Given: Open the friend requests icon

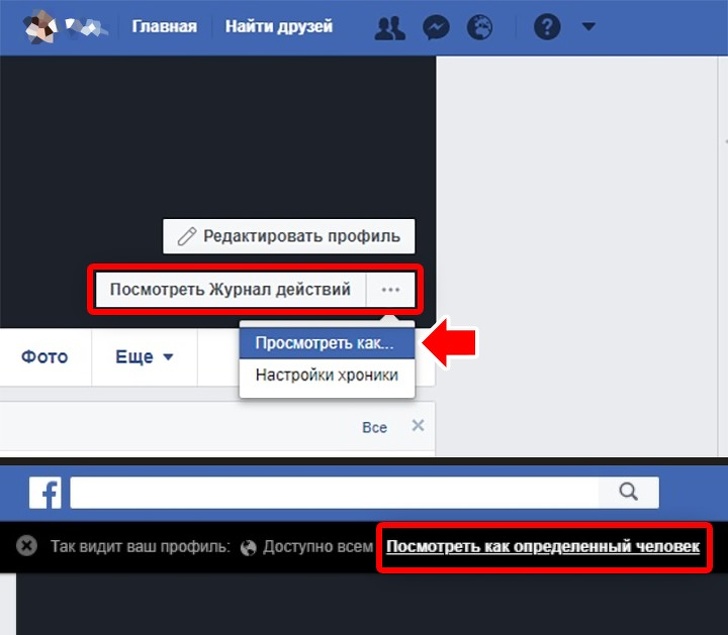Looking at the screenshot, I should pos(389,27).
